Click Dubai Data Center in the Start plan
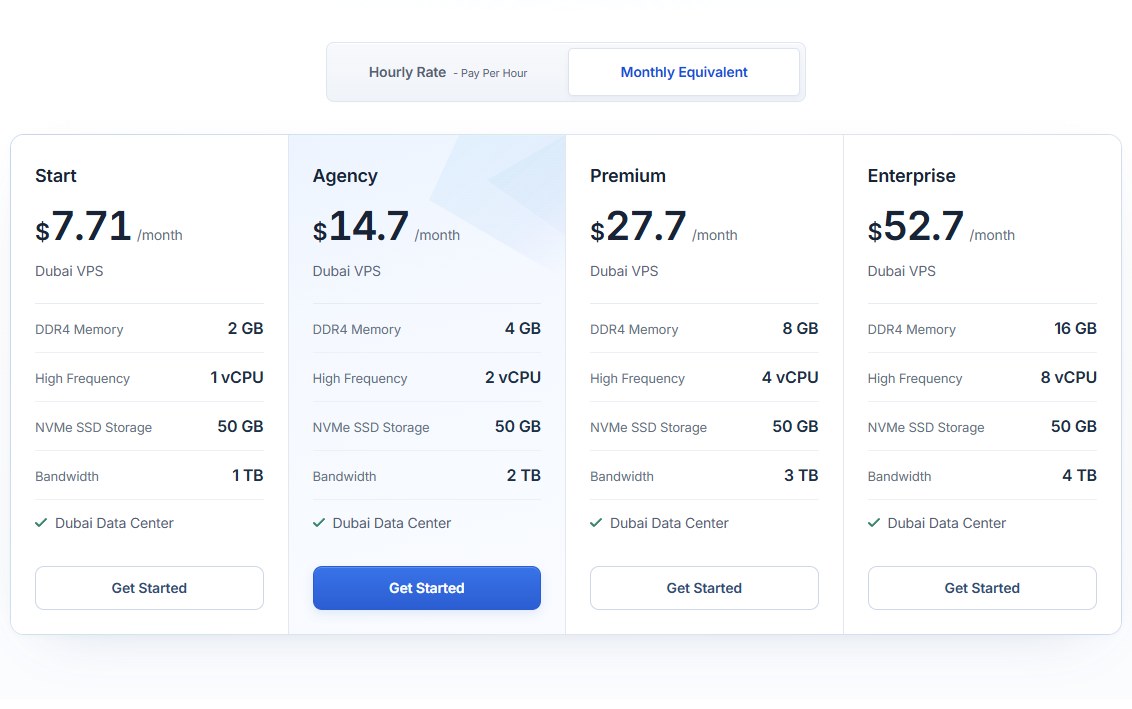Screen dimensions: 1132x709 (114, 523)
